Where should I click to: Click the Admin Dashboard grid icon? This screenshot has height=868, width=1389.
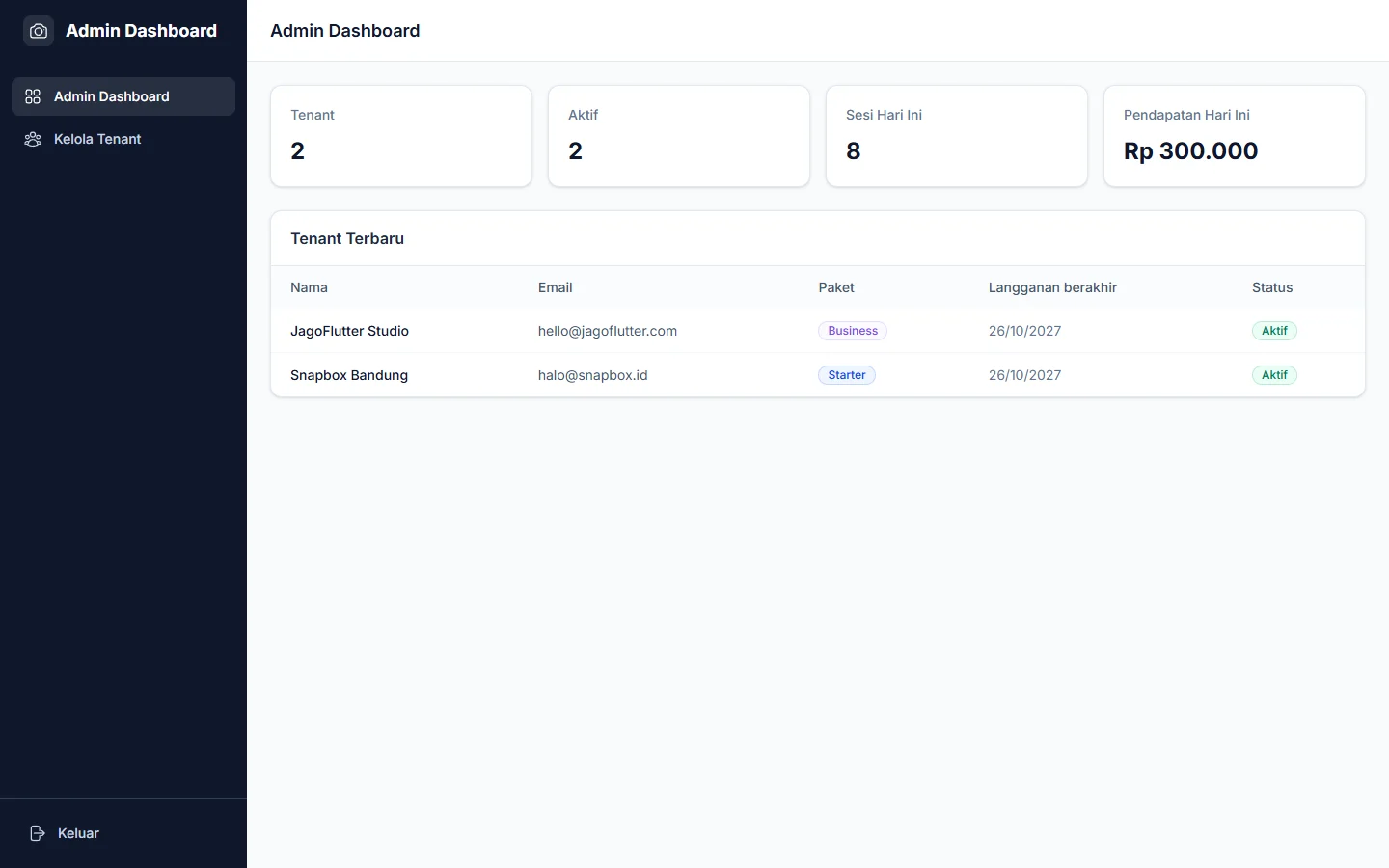point(33,96)
